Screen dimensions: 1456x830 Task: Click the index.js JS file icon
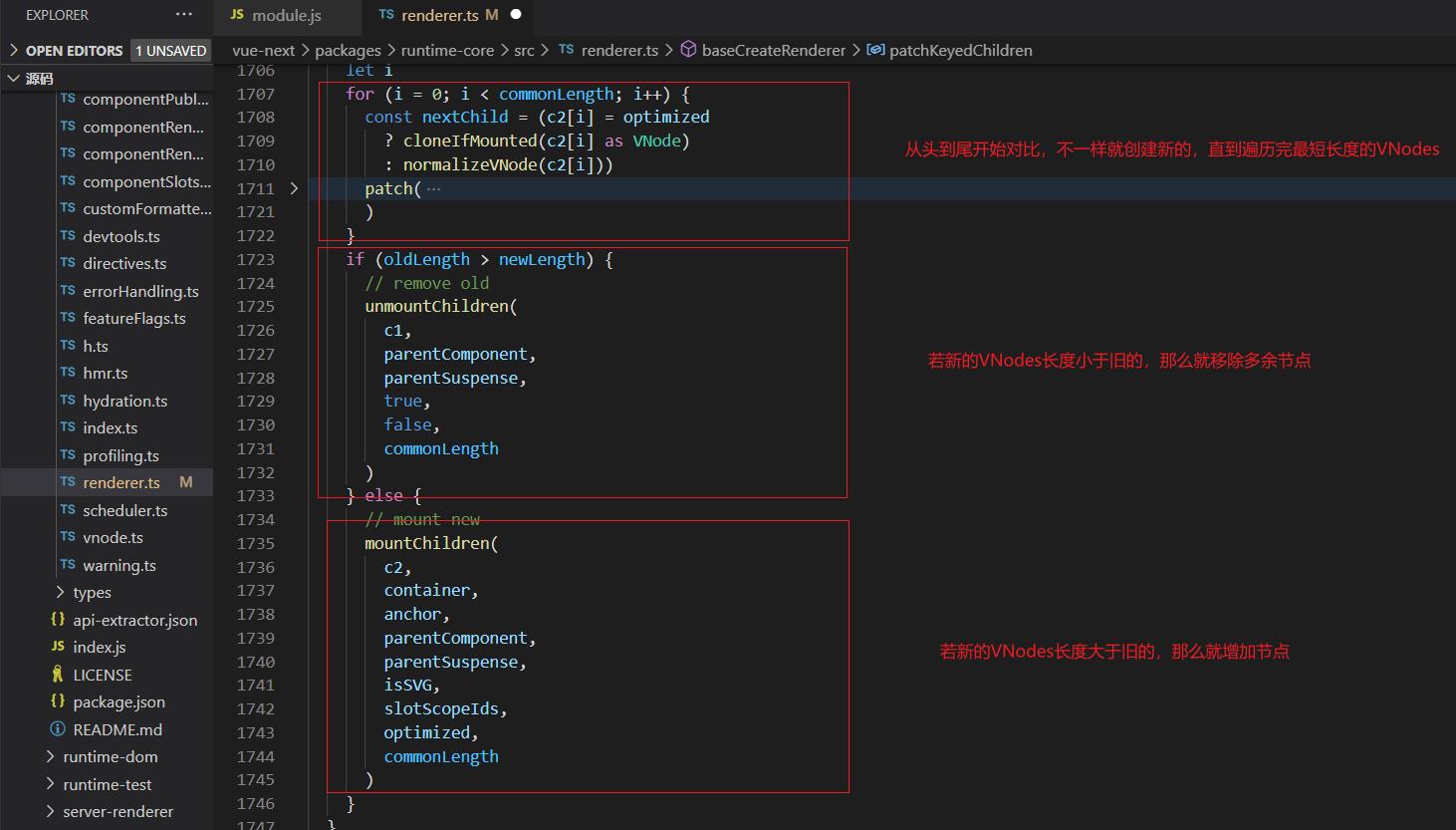pos(58,647)
